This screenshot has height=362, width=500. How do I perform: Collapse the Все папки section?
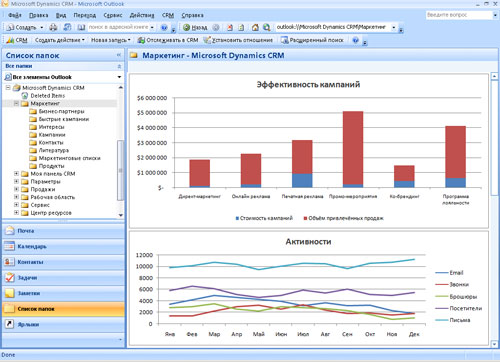pos(119,66)
